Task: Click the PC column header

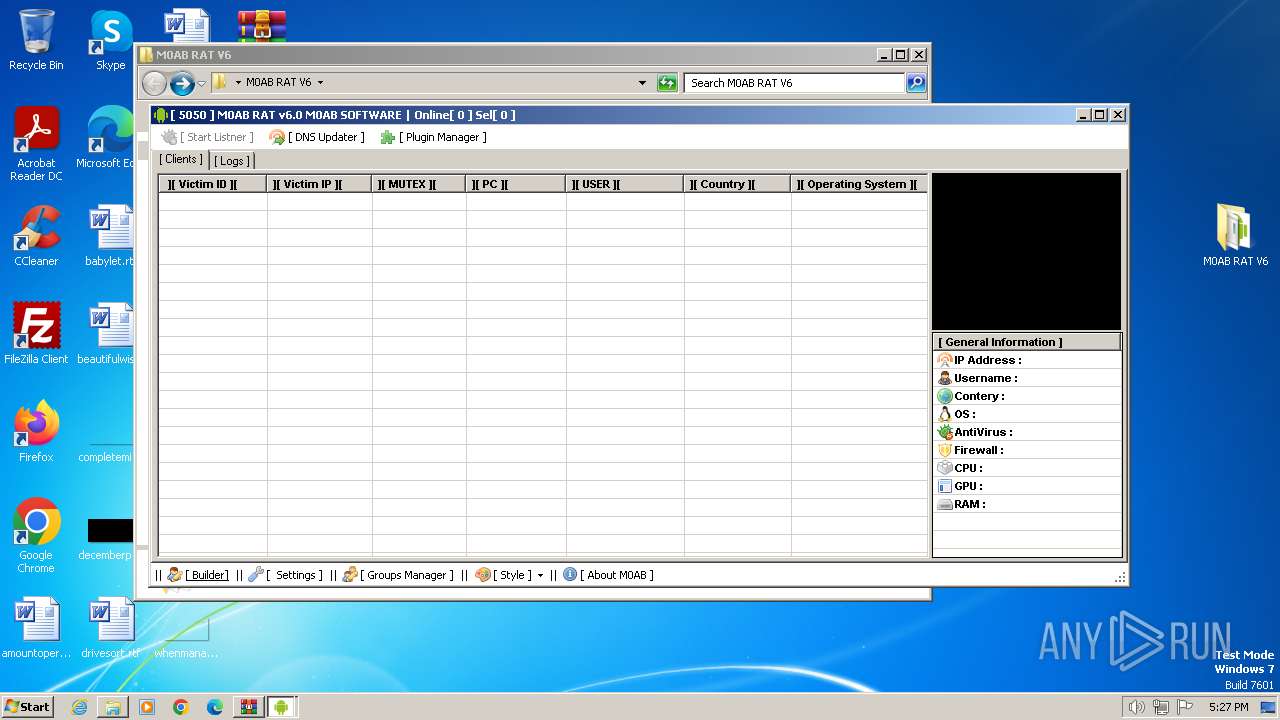Action: 516,184
